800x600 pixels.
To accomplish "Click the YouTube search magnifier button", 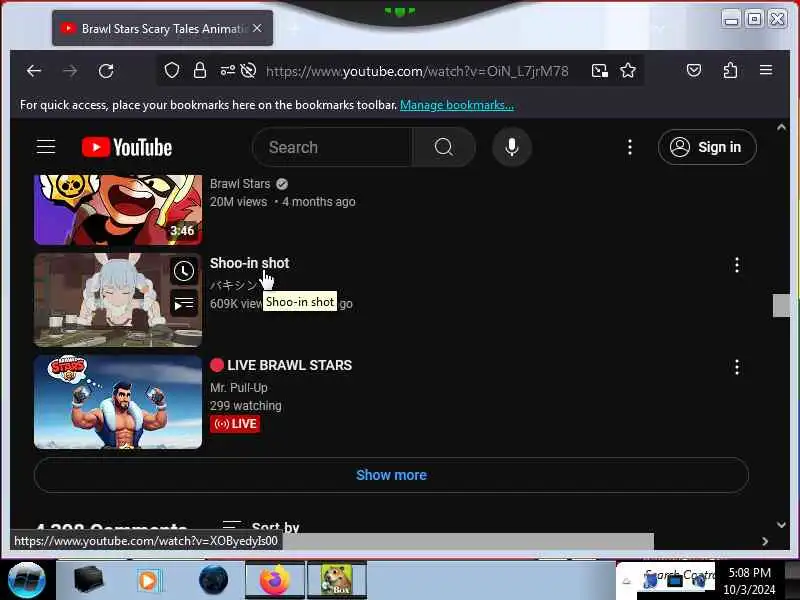I will 443,147.
